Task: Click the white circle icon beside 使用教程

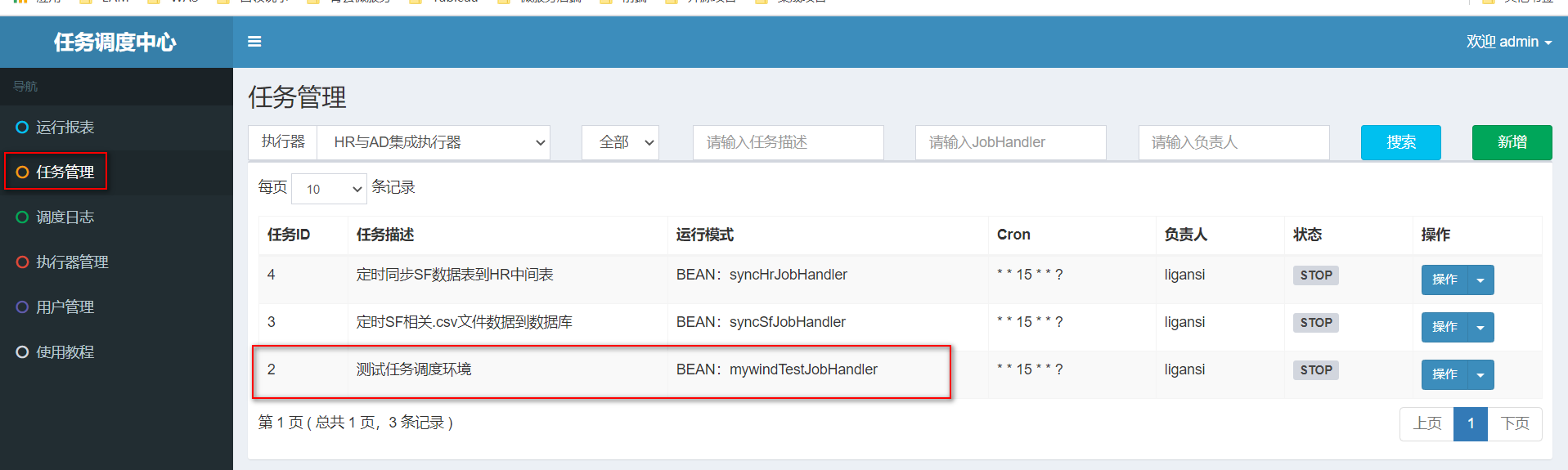Action: (x=22, y=352)
